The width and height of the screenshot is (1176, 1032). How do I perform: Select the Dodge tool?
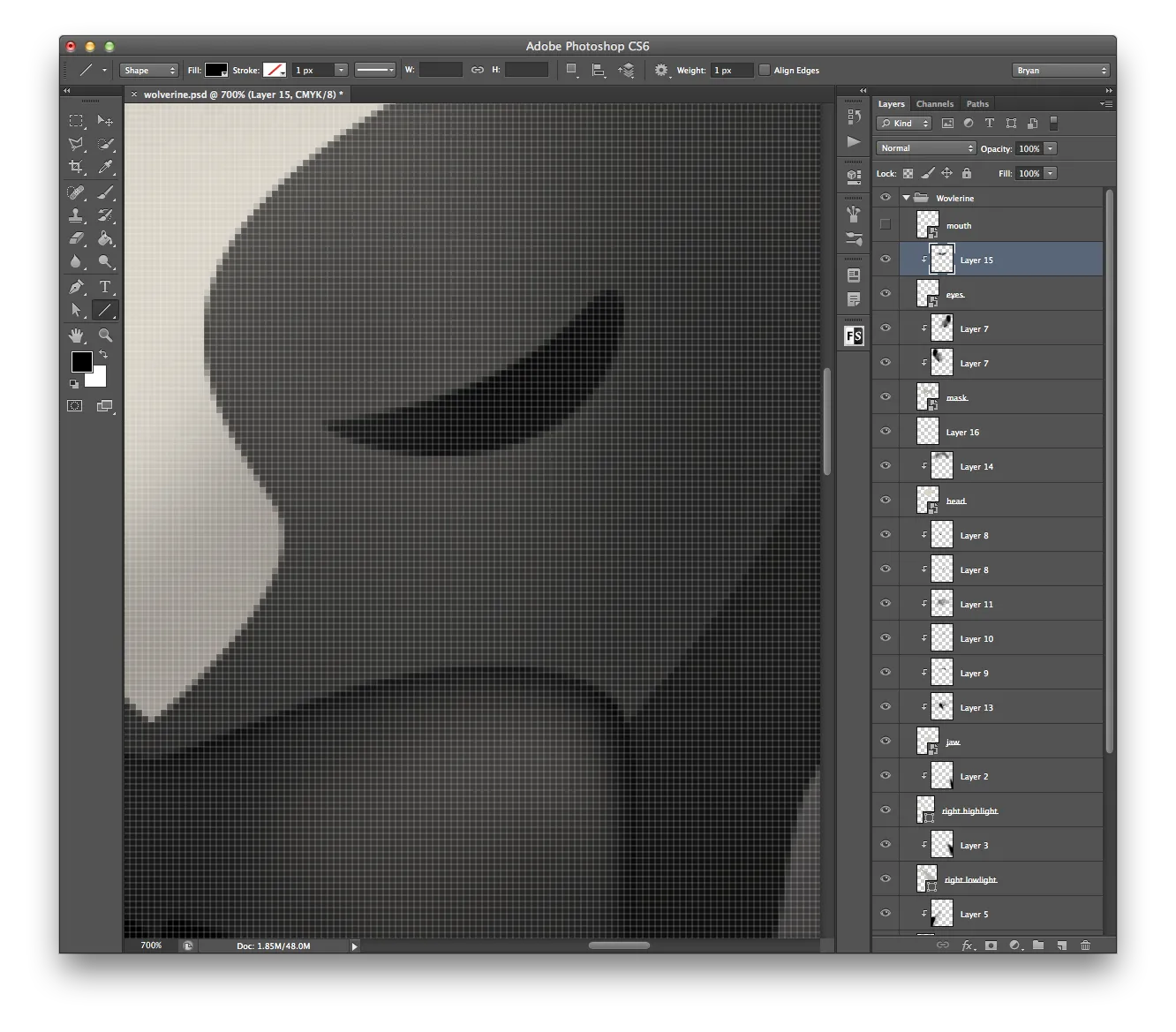105,261
